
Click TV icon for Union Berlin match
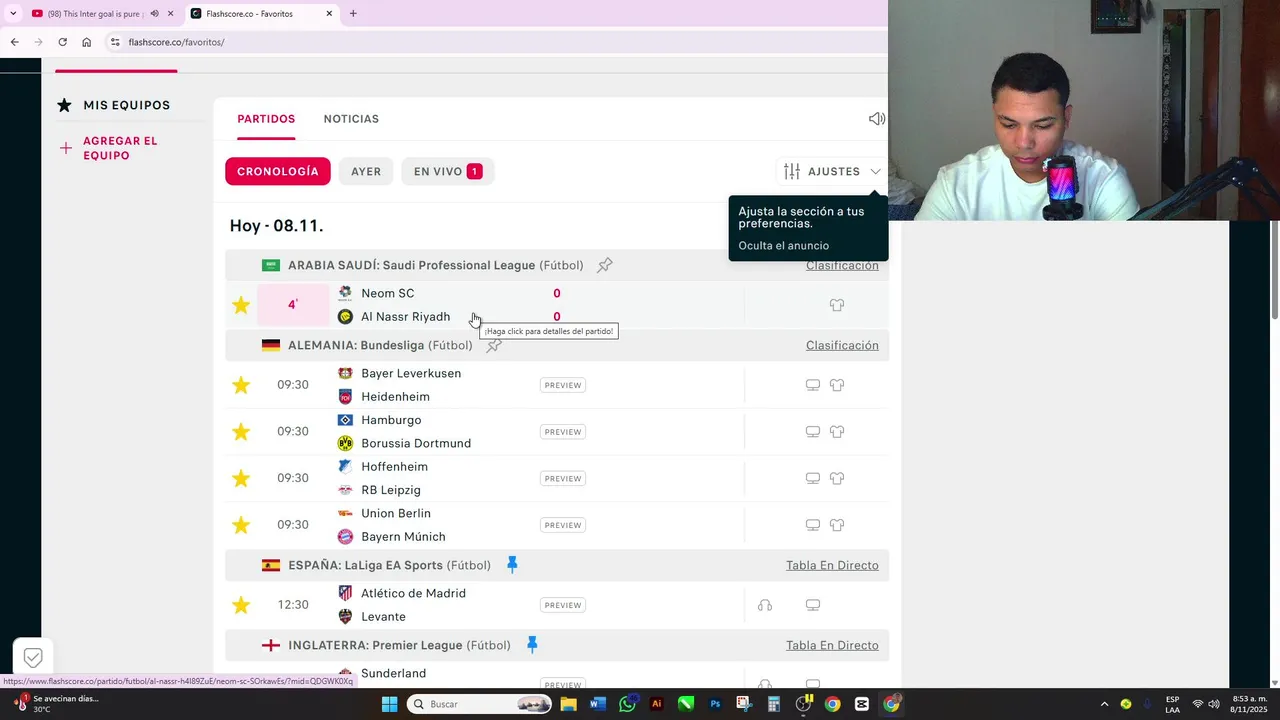click(813, 525)
